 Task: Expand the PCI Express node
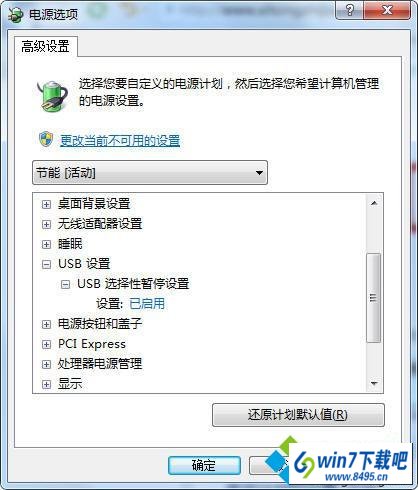(46, 344)
